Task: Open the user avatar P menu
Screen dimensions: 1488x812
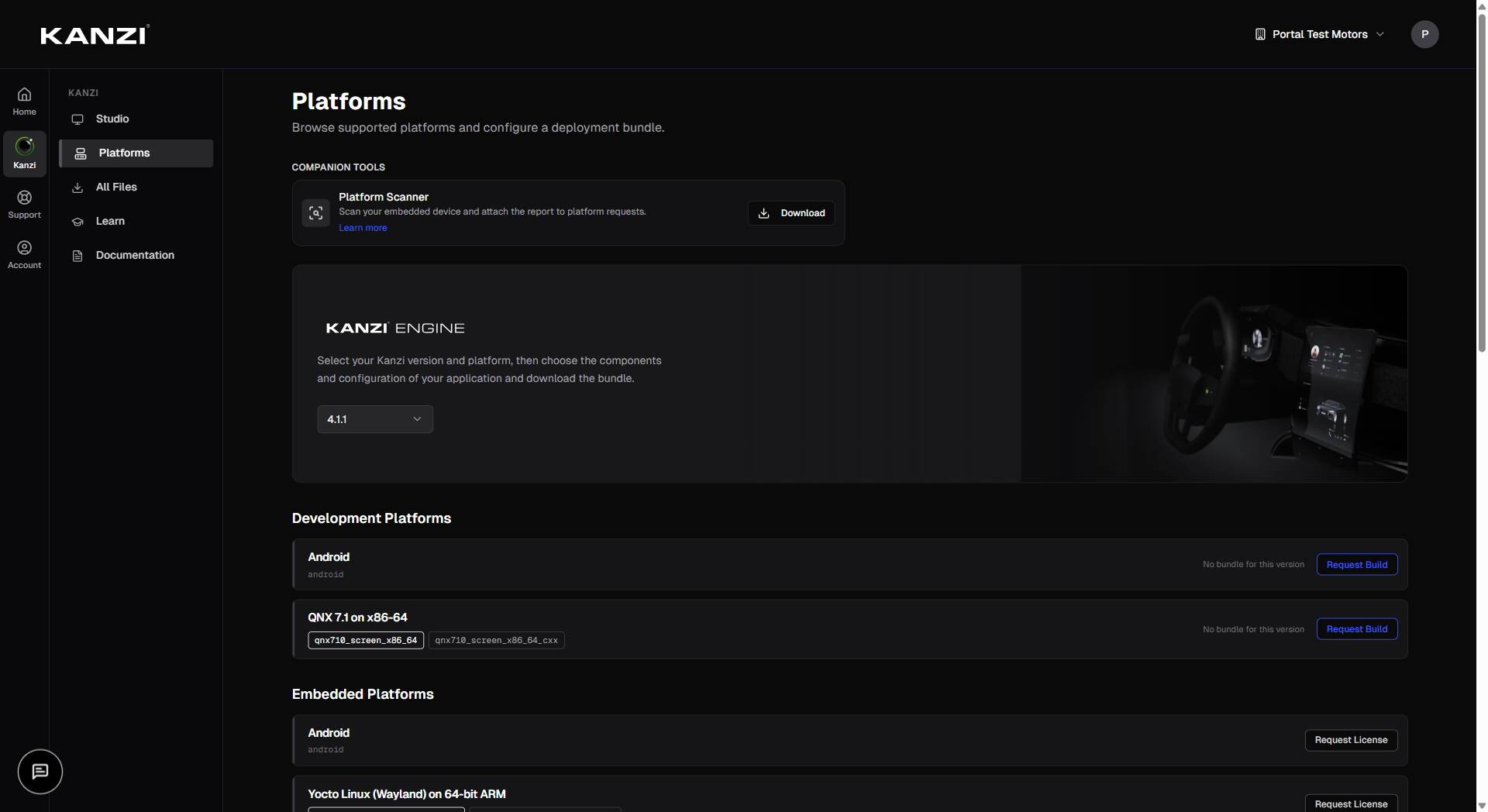Action: pos(1424,34)
